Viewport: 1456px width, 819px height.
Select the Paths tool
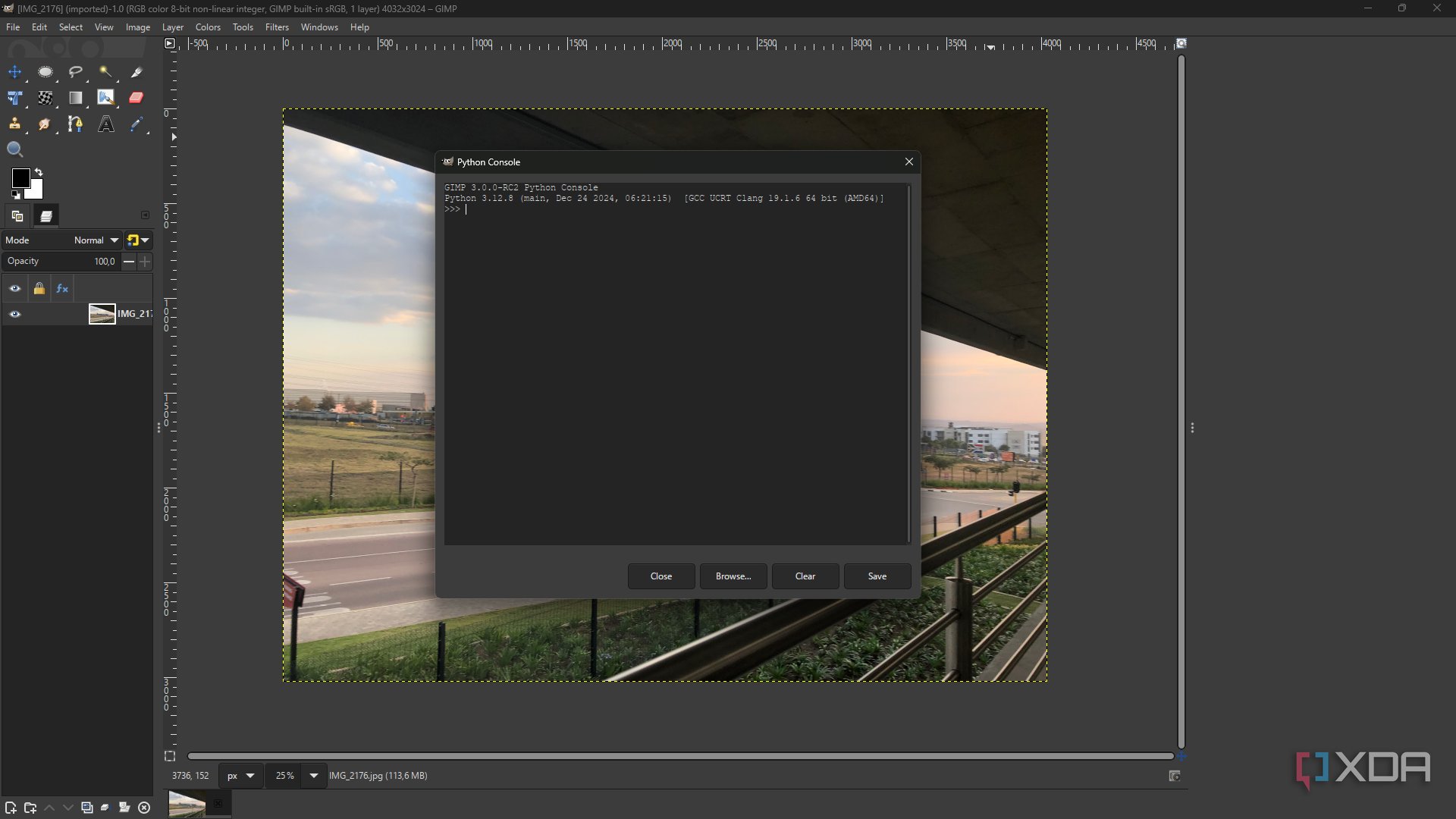pos(76,124)
